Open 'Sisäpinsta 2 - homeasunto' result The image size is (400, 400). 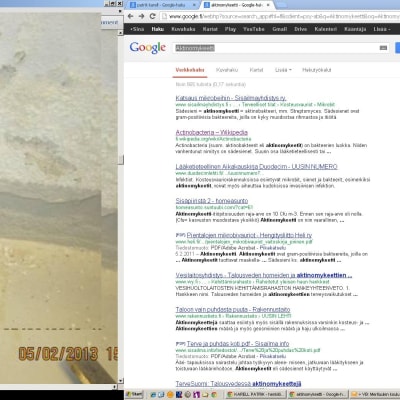coord(212,201)
